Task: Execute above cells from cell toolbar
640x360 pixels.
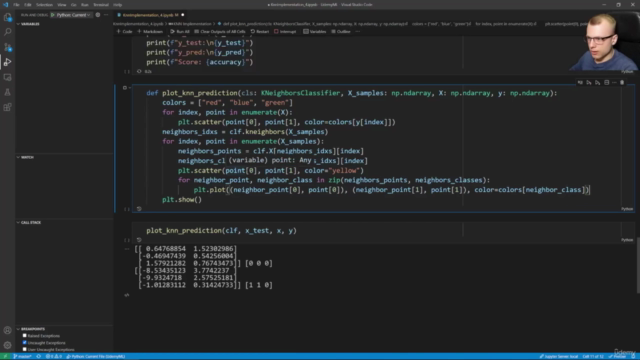Action: click(x=589, y=82)
